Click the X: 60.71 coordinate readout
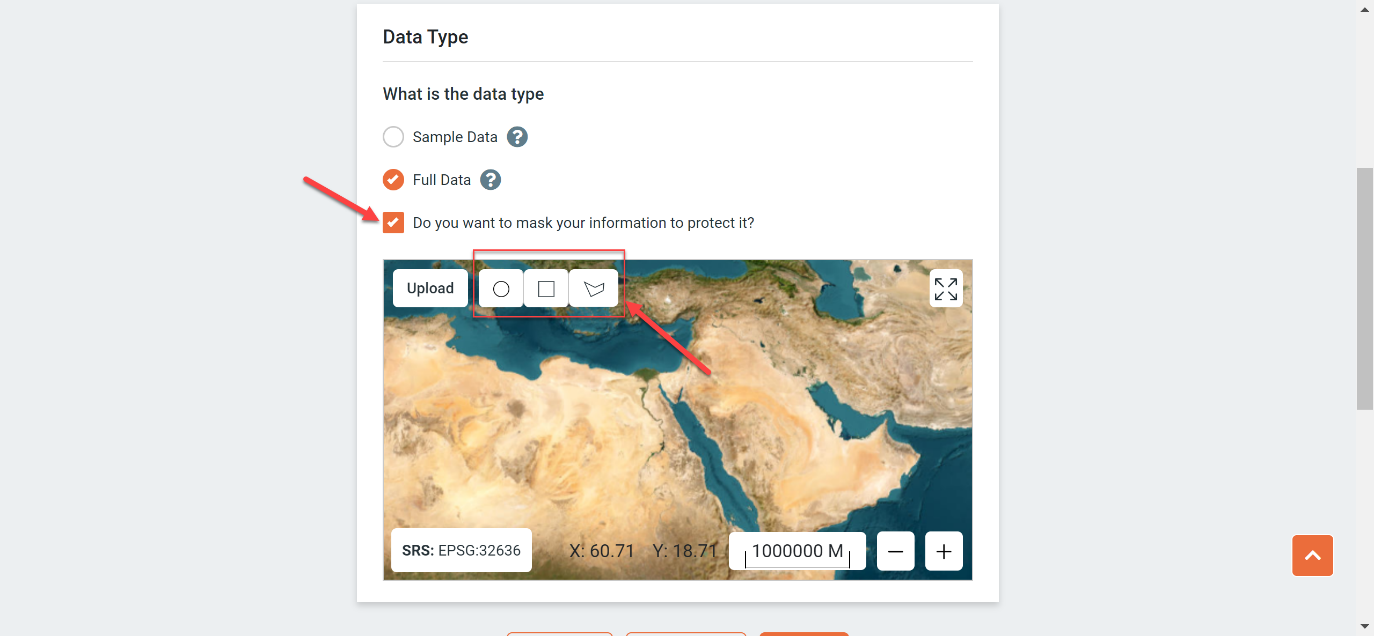This screenshot has width=1374, height=636. [x=602, y=551]
